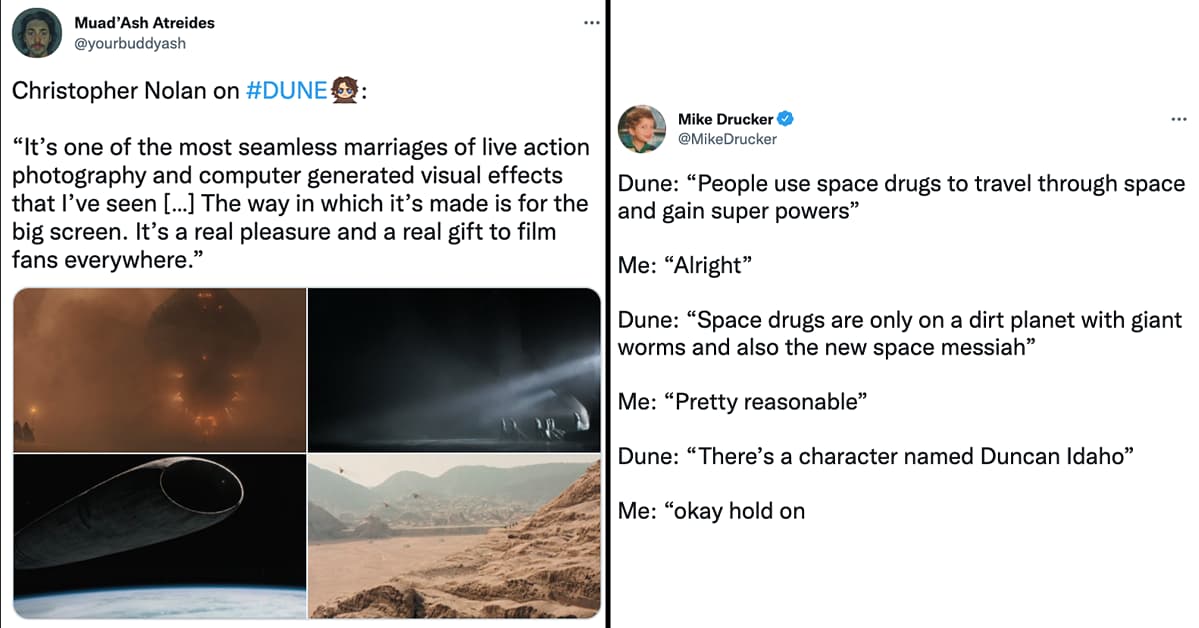Click the Muad'Ash Atreides display name
Image resolution: width=1199 pixels, height=628 pixels.
click(143, 21)
